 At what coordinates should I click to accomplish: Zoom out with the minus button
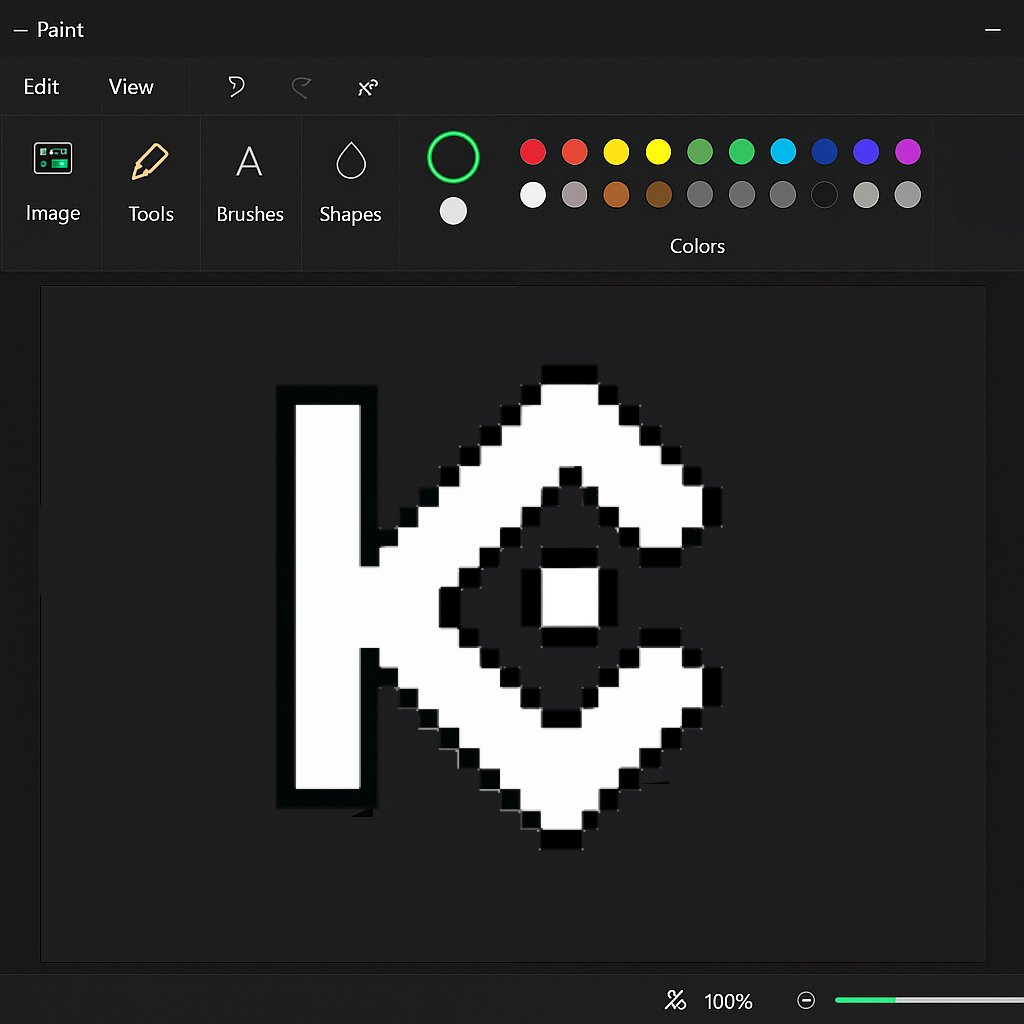point(806,1000)
